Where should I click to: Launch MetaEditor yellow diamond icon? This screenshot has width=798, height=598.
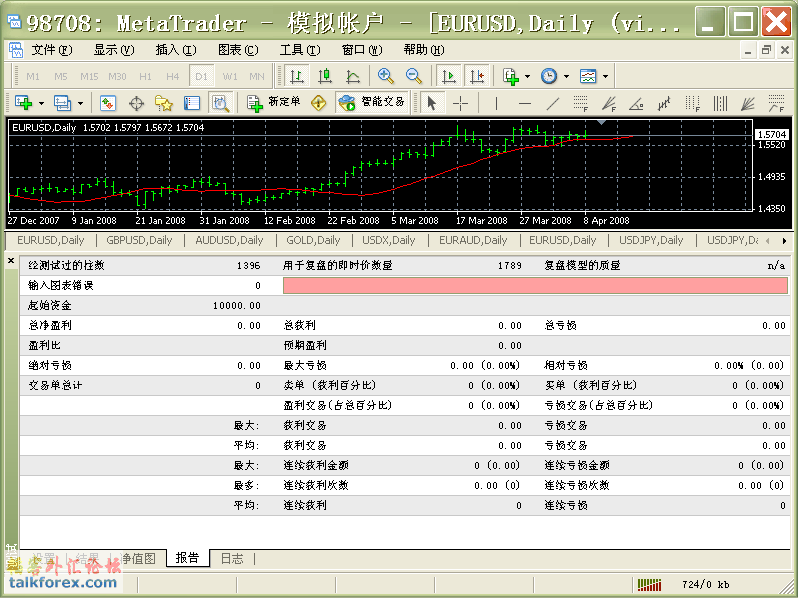[319, 103]
